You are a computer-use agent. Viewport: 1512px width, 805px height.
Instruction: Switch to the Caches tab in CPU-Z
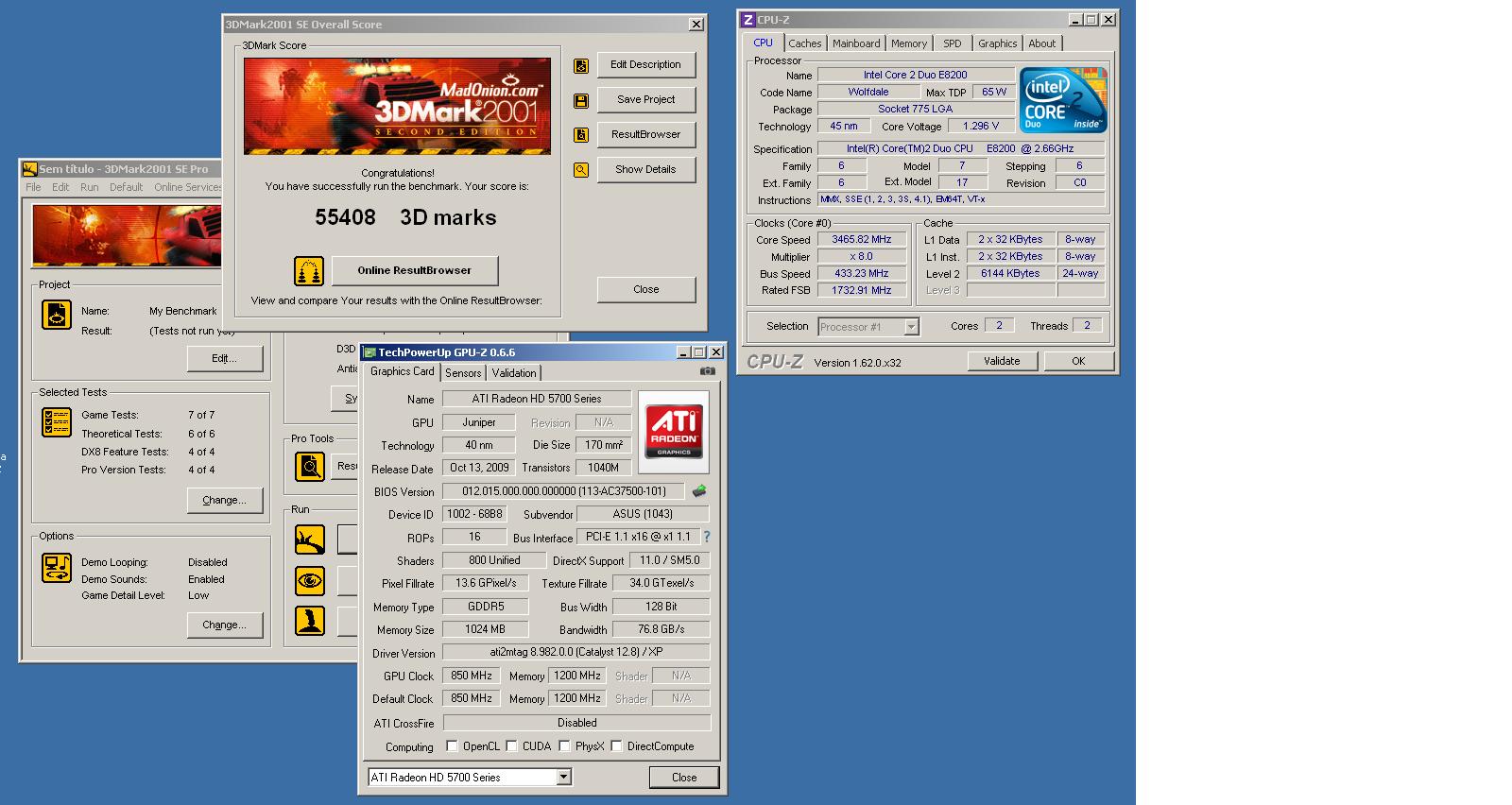tap(805, 43)
